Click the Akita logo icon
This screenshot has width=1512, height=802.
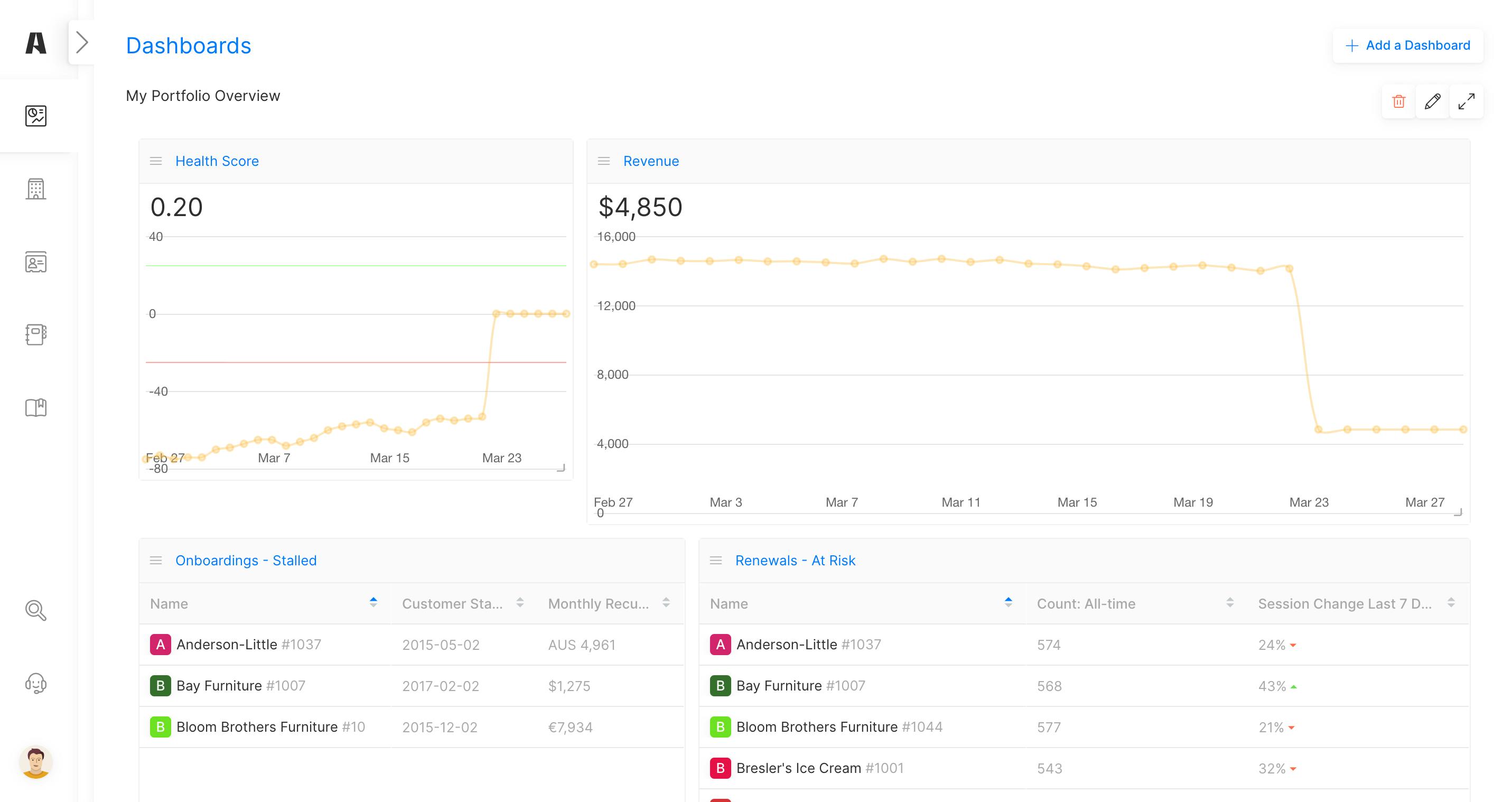pyautogui.click(x=36, y=43)
